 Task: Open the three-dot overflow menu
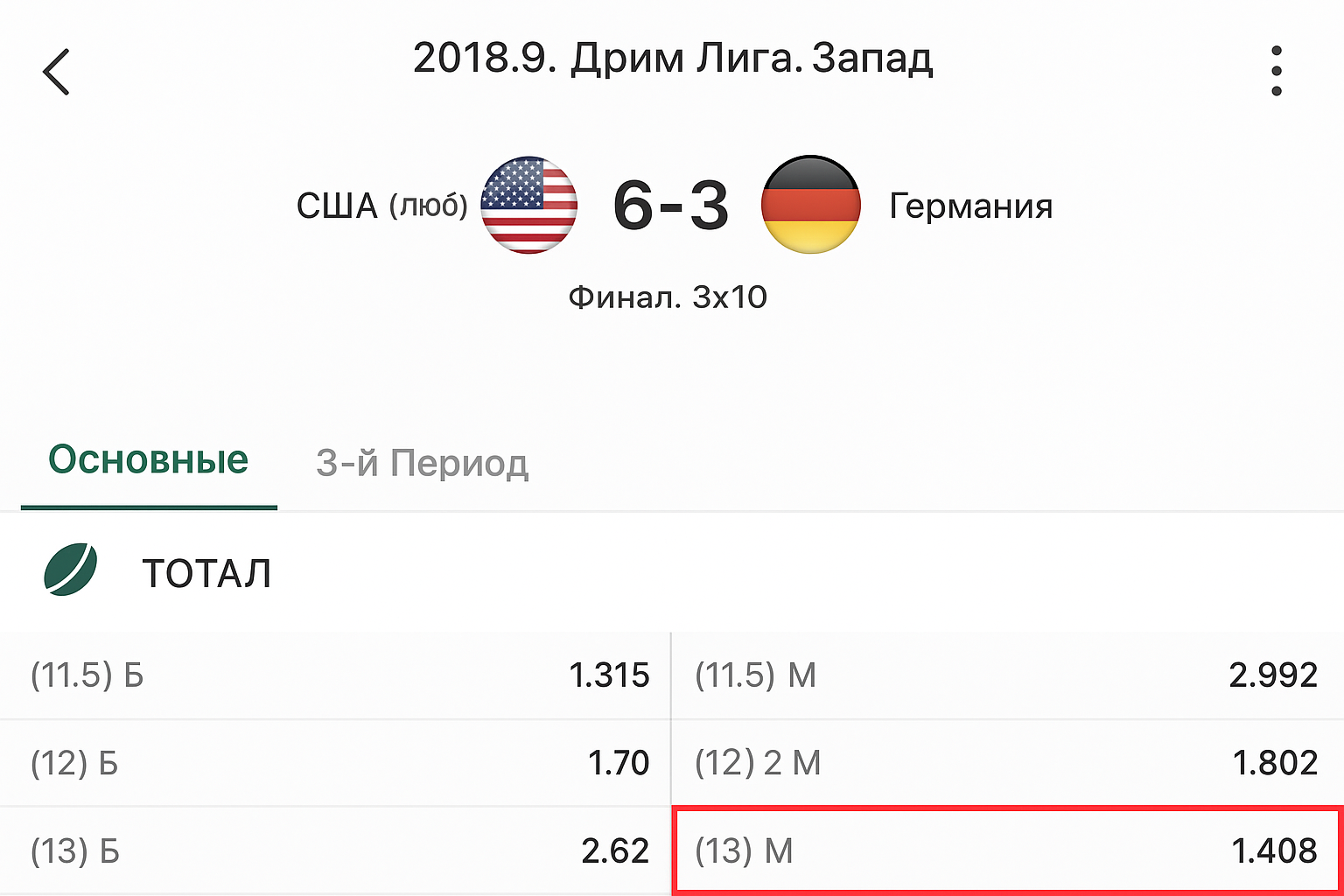click(x=1276, y=71)
